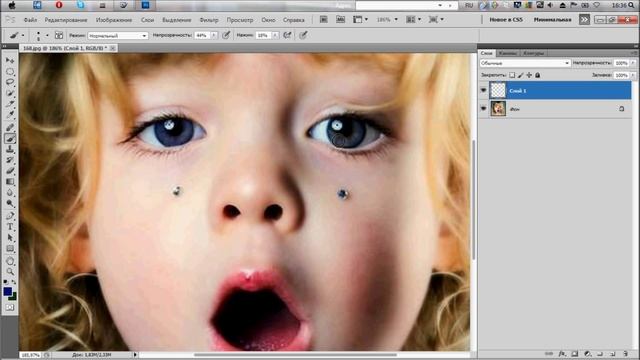Image resolution: width=640 pixels, height=360 pixels.
Task: Toggle Quick Mask mode
Action: tap(10, 307)
